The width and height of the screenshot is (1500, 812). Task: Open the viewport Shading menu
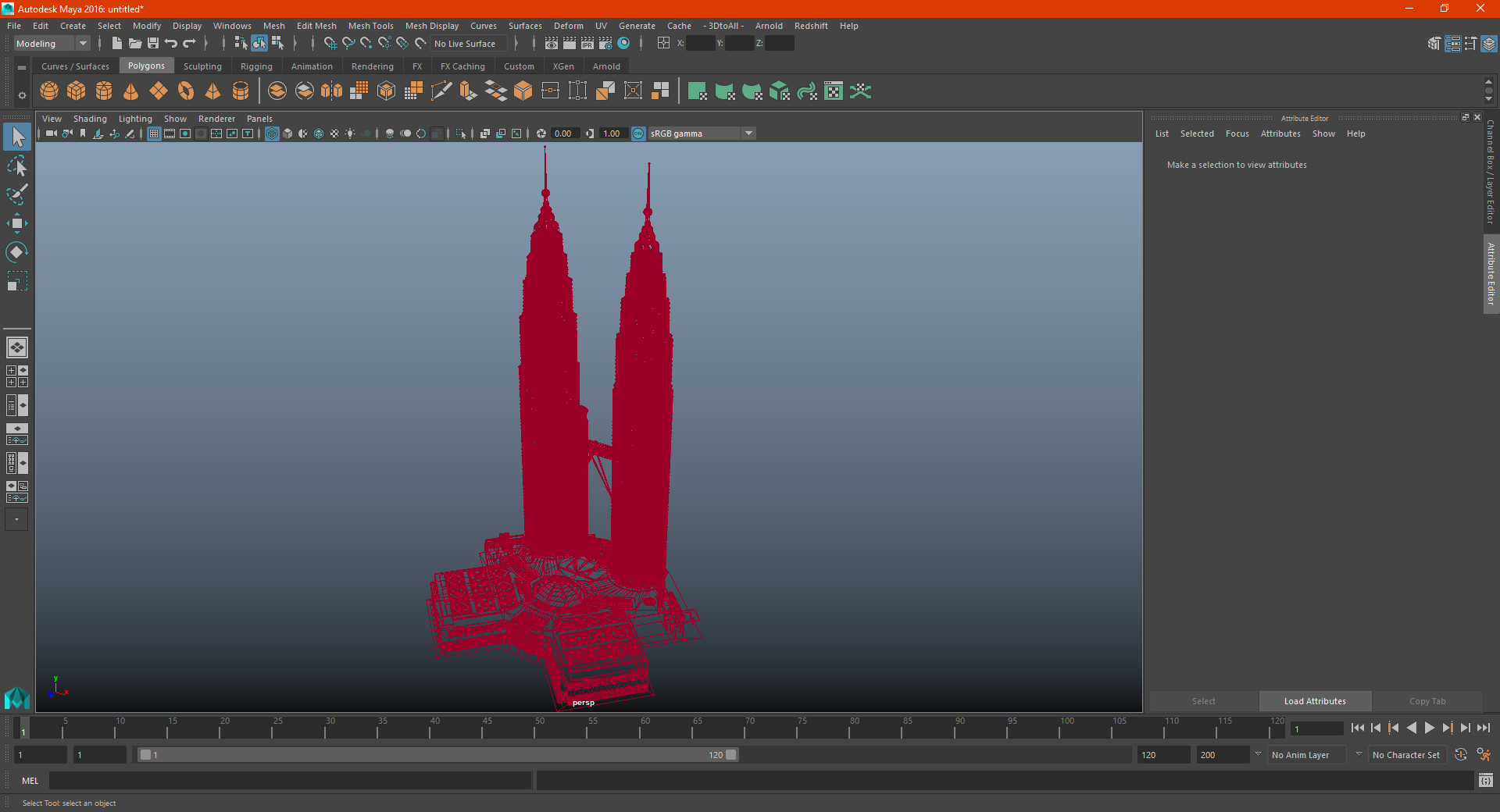click(x=90, y=119)
